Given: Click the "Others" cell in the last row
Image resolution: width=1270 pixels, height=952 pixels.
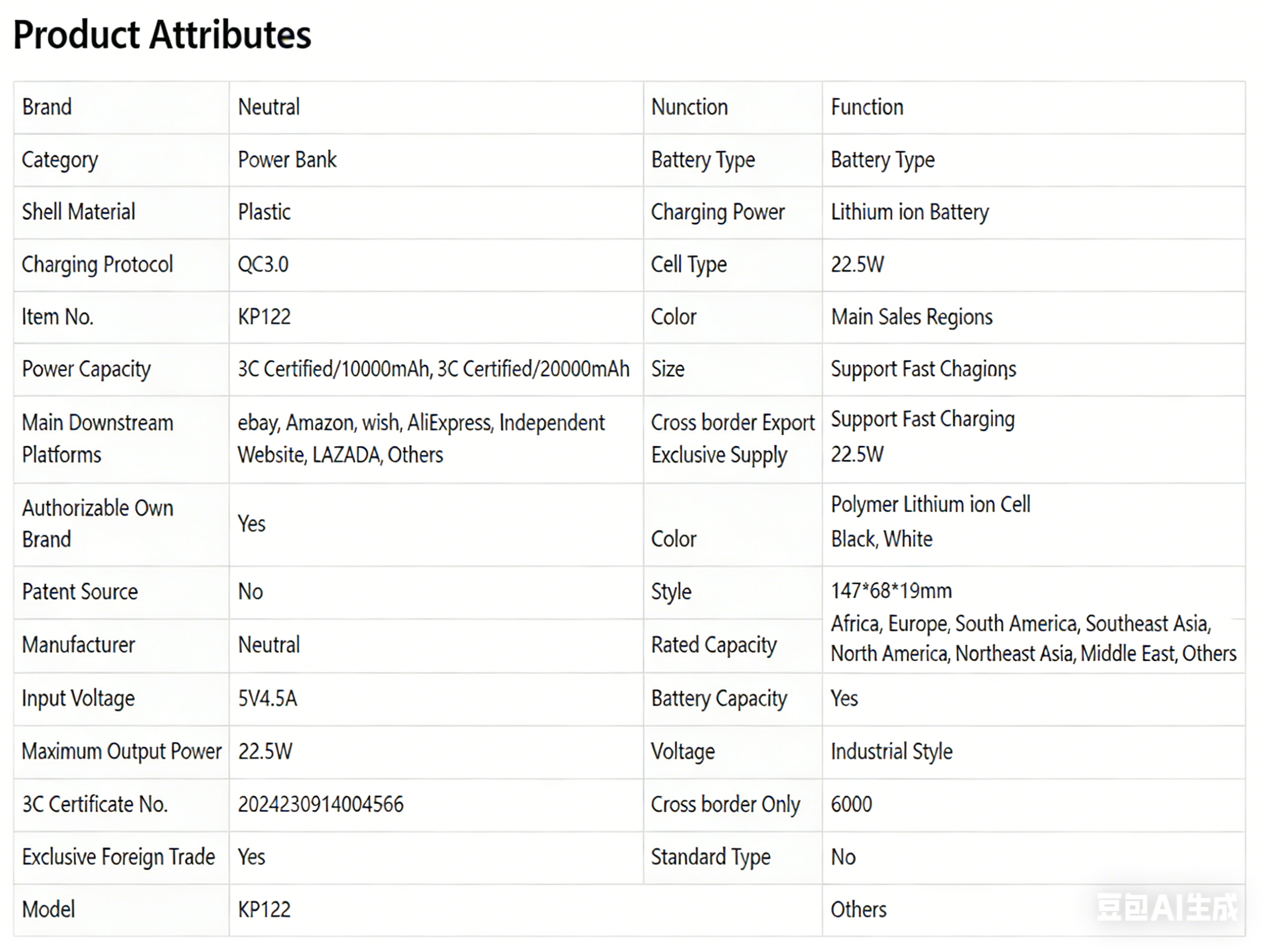Looking at the screenshot, I should [x=858, y=910].
